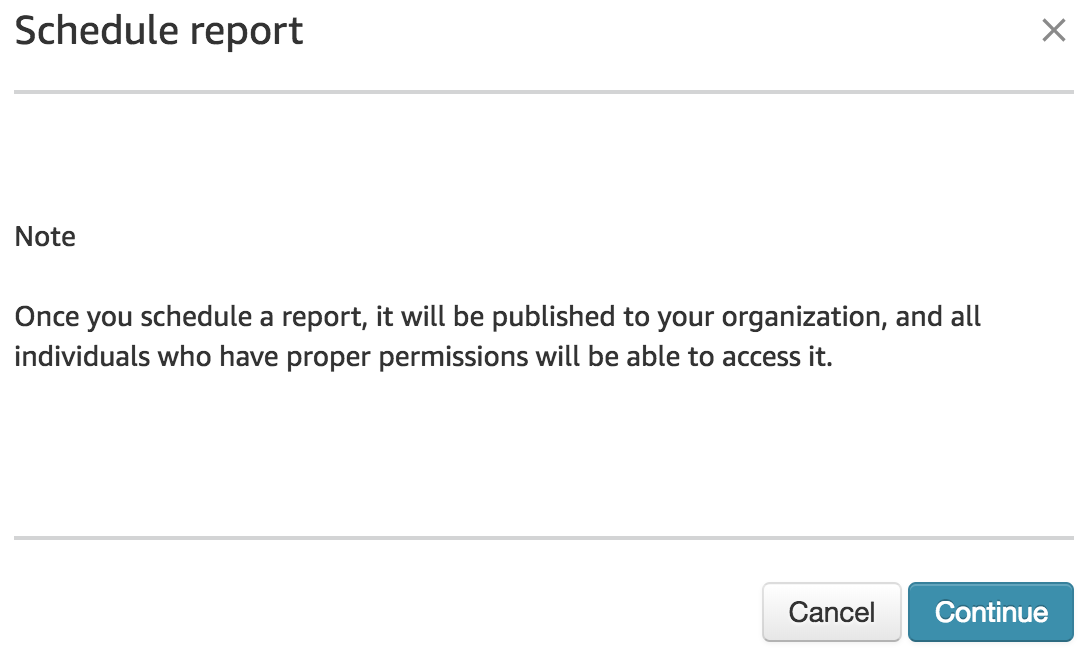The height and width of the screenshot is (656, 1092).
Task: Click the word "organization" in the note
Action: 804,318
